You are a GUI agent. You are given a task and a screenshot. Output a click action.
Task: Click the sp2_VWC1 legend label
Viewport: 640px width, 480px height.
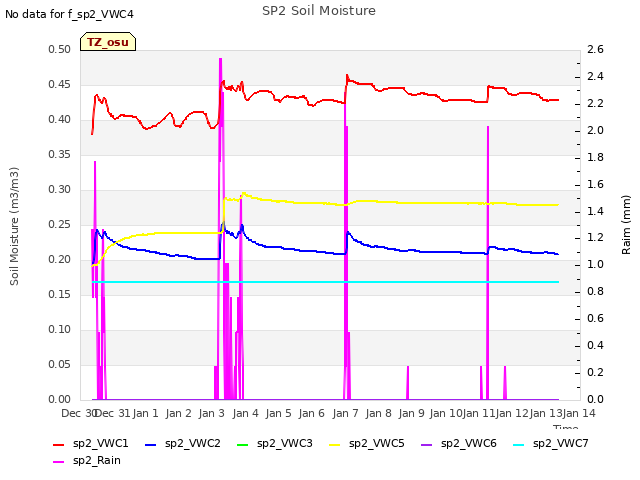tap(100, 443)
